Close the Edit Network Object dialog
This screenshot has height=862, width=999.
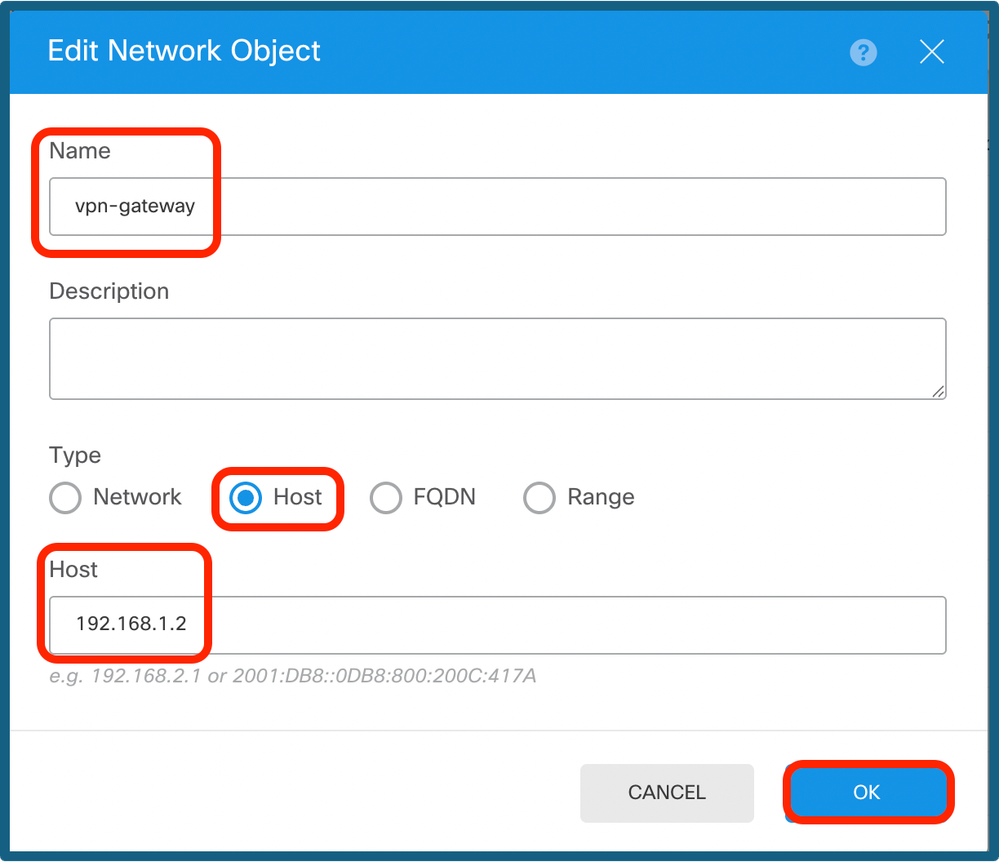tap(931, 52)
